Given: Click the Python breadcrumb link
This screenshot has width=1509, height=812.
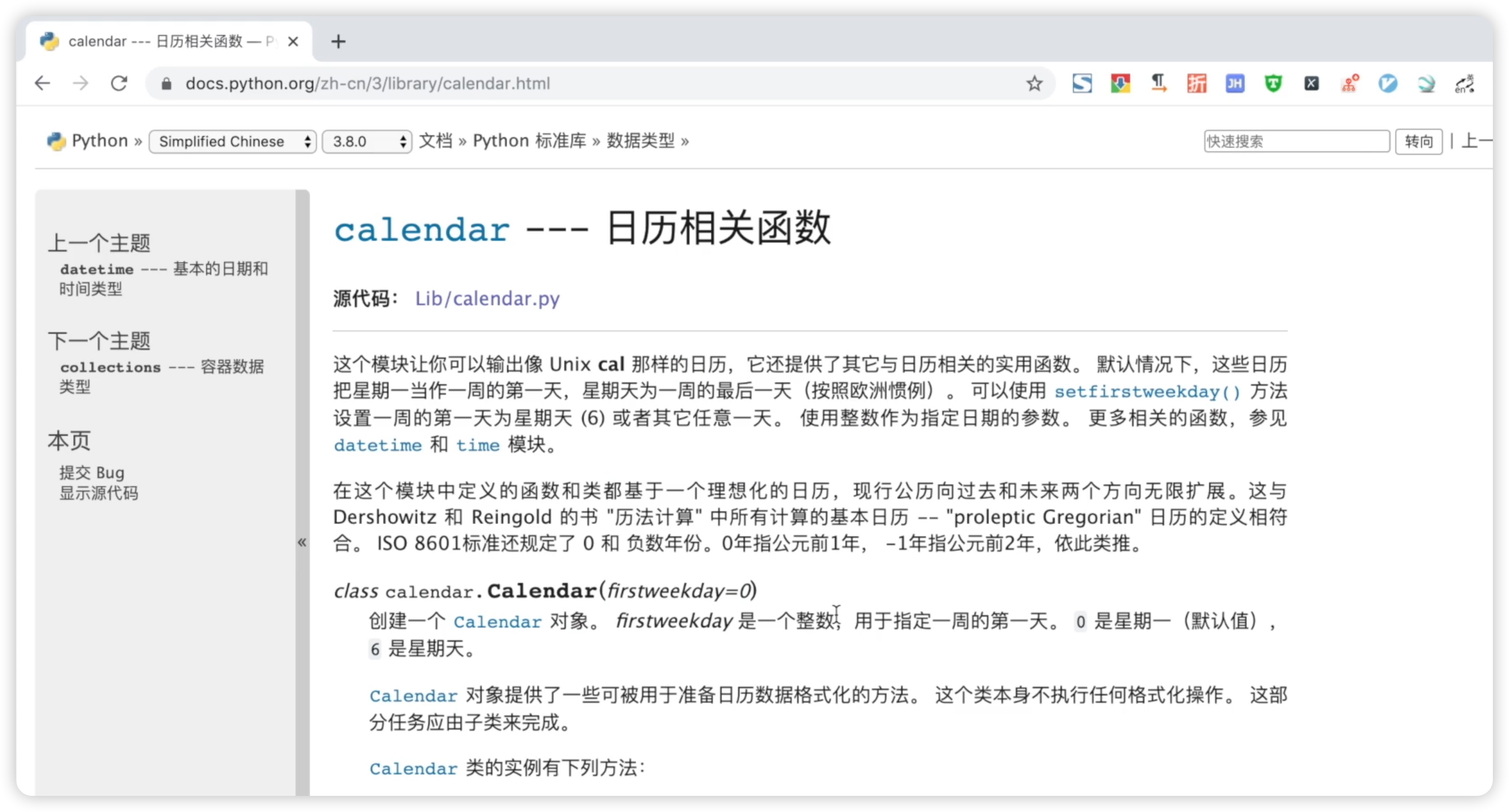Looking at the screenshot, I should (x=99, y=141).
